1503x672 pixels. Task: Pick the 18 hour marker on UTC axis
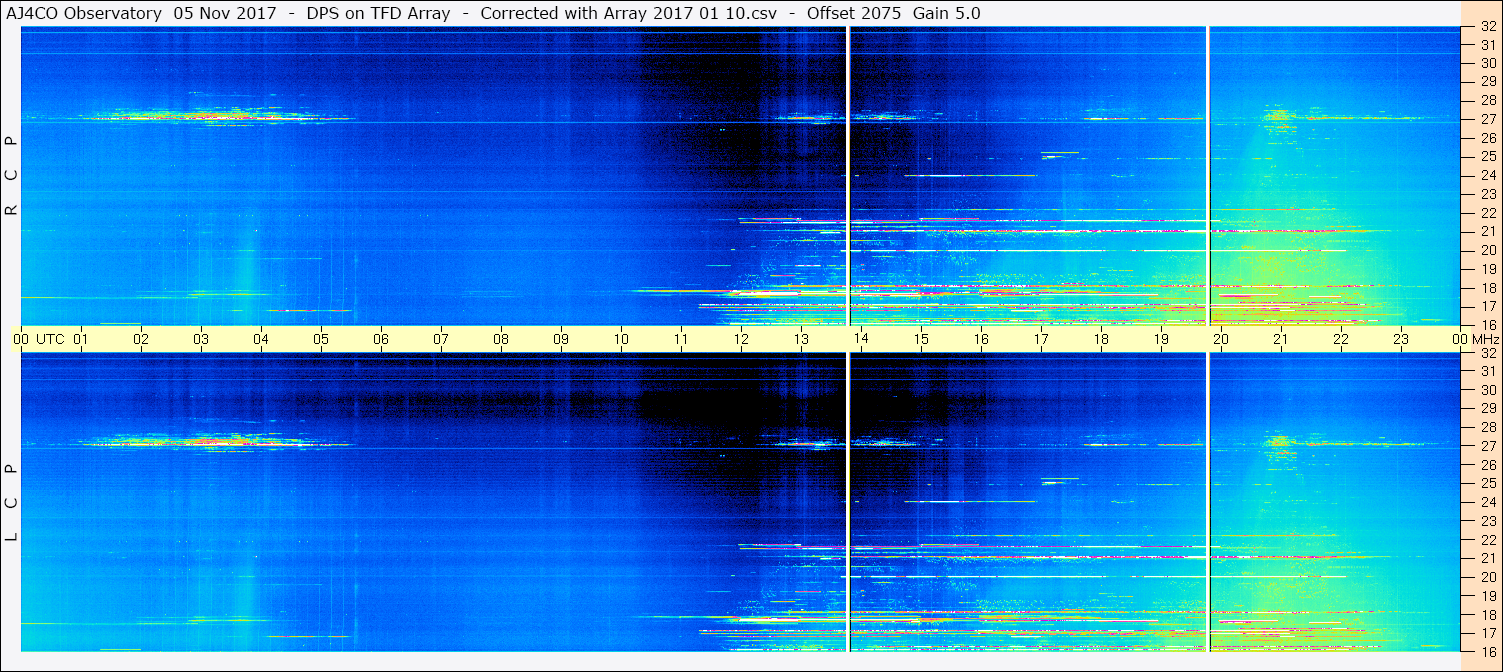click(x=1101, y=339)
